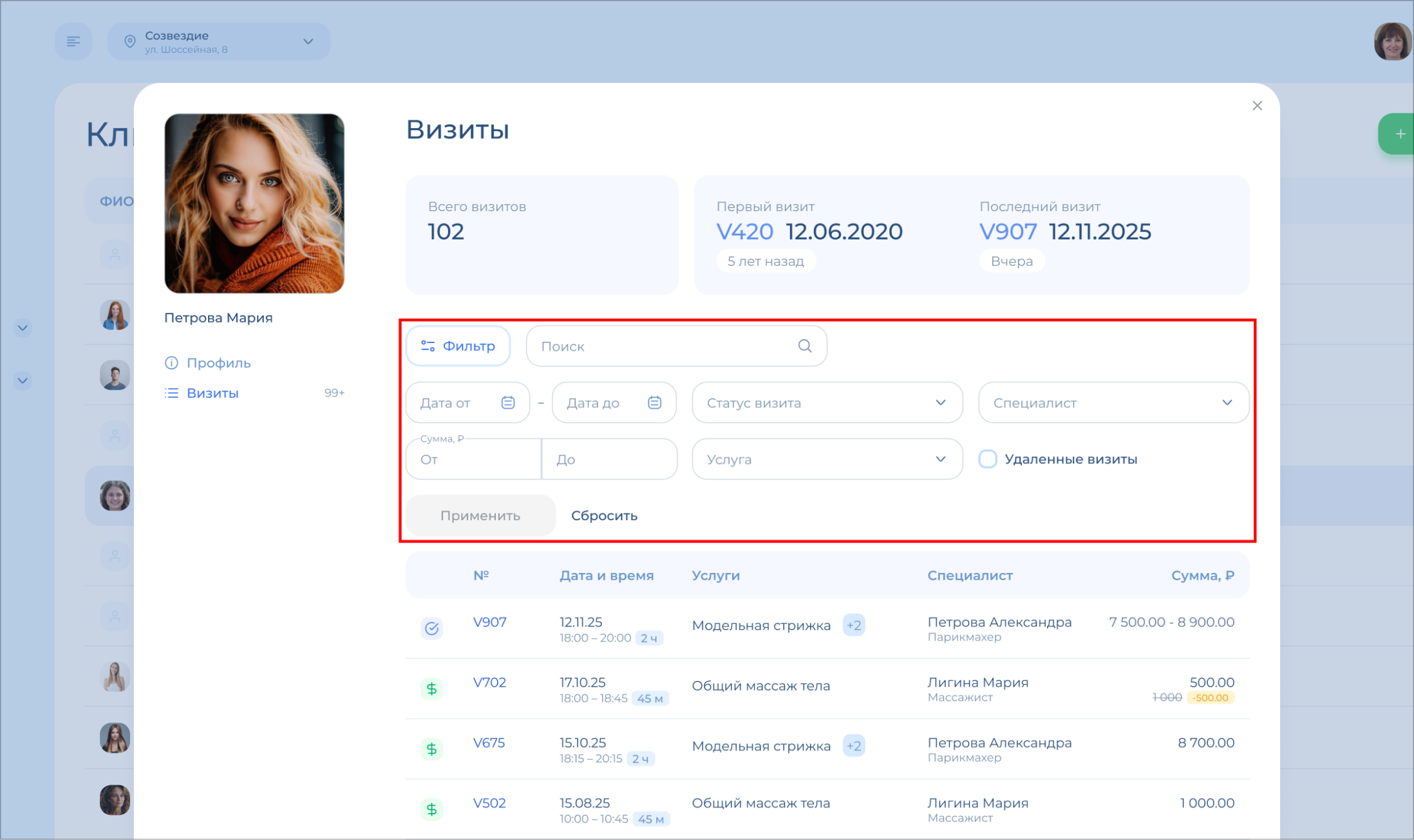Open calendar icon in Дата от field

point(507,403)
